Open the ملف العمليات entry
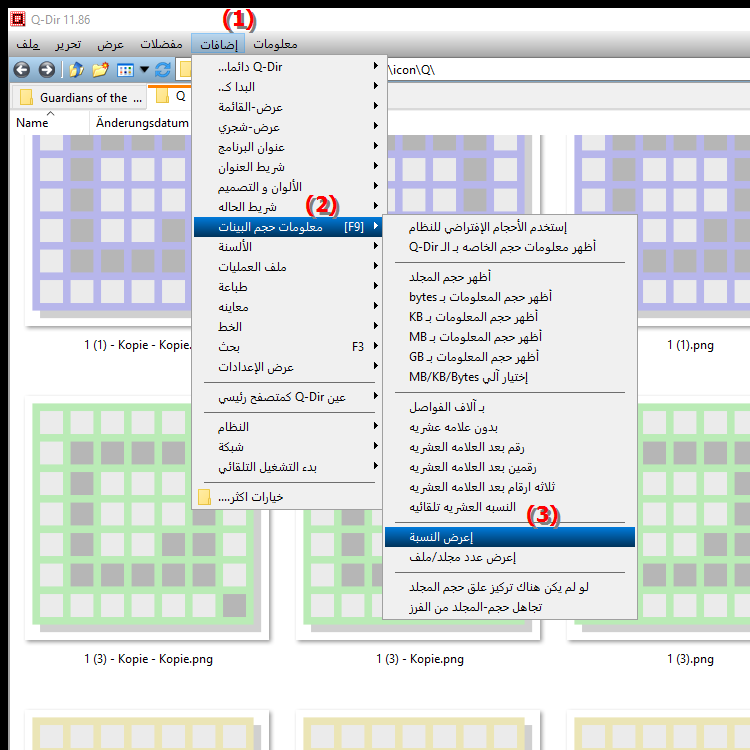 (x=287, y=267)
